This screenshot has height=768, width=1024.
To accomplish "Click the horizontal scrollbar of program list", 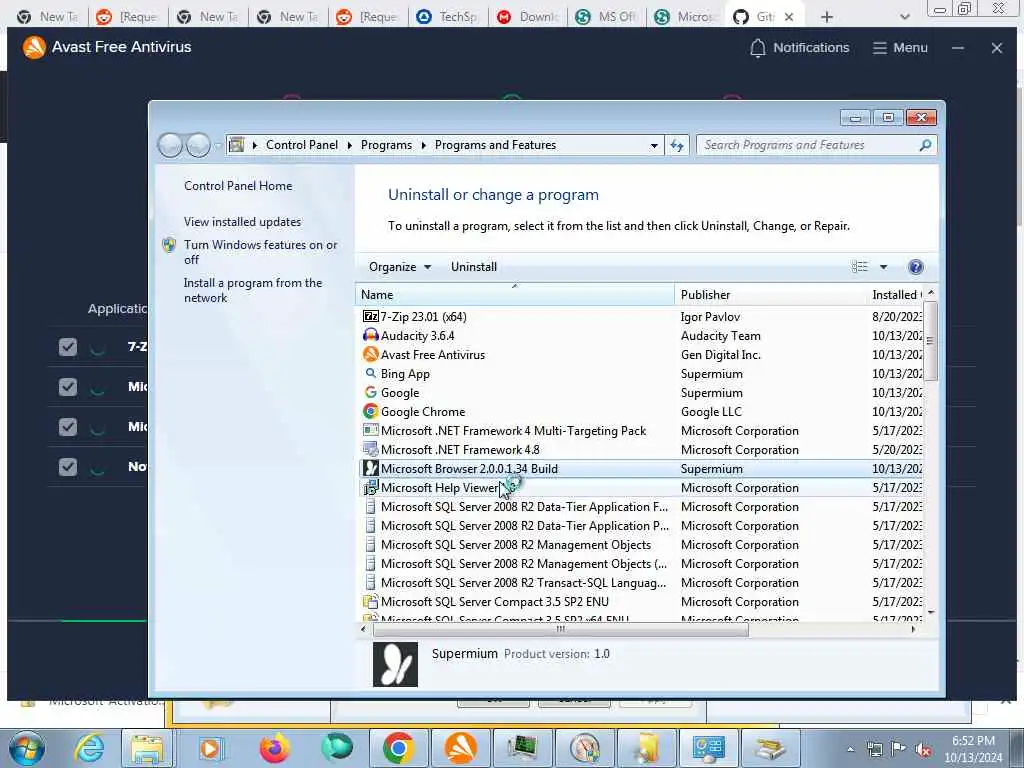I will tap(560, 630).
